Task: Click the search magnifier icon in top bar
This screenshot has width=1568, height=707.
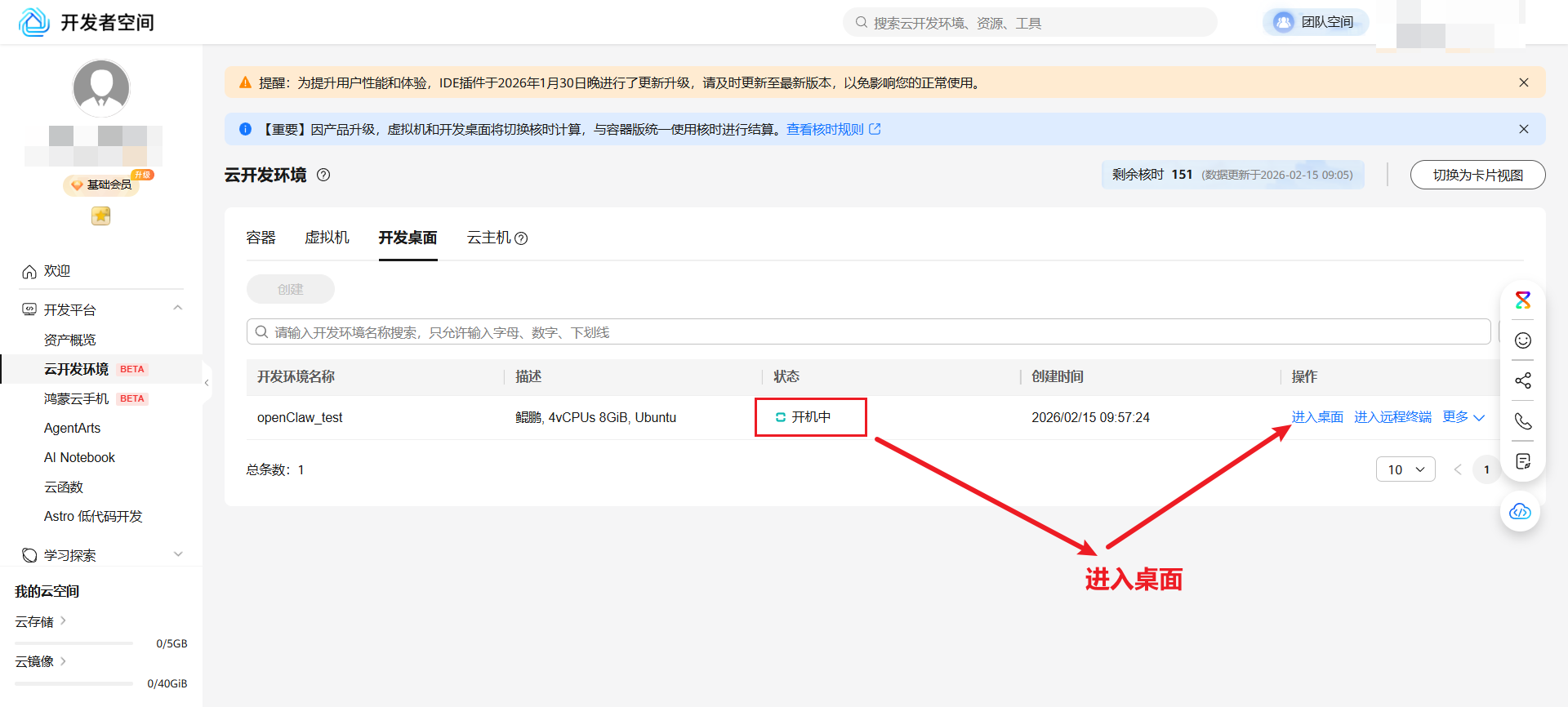Action: 861,23
